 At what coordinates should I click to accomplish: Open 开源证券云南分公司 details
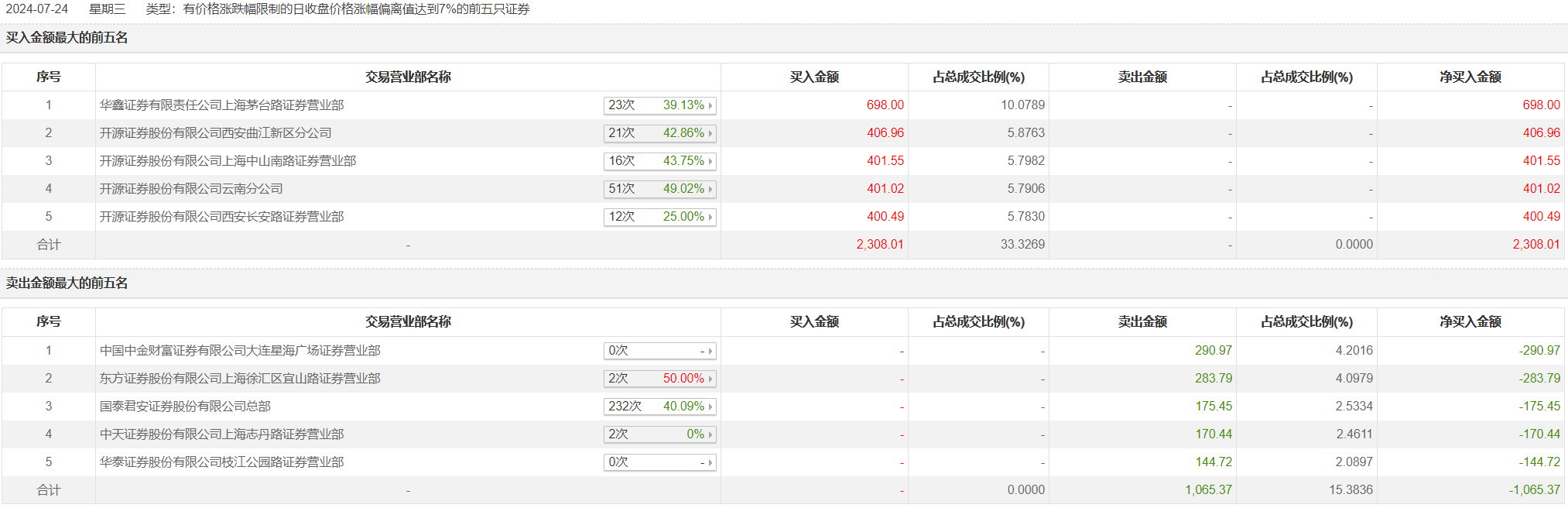(191, 189)
